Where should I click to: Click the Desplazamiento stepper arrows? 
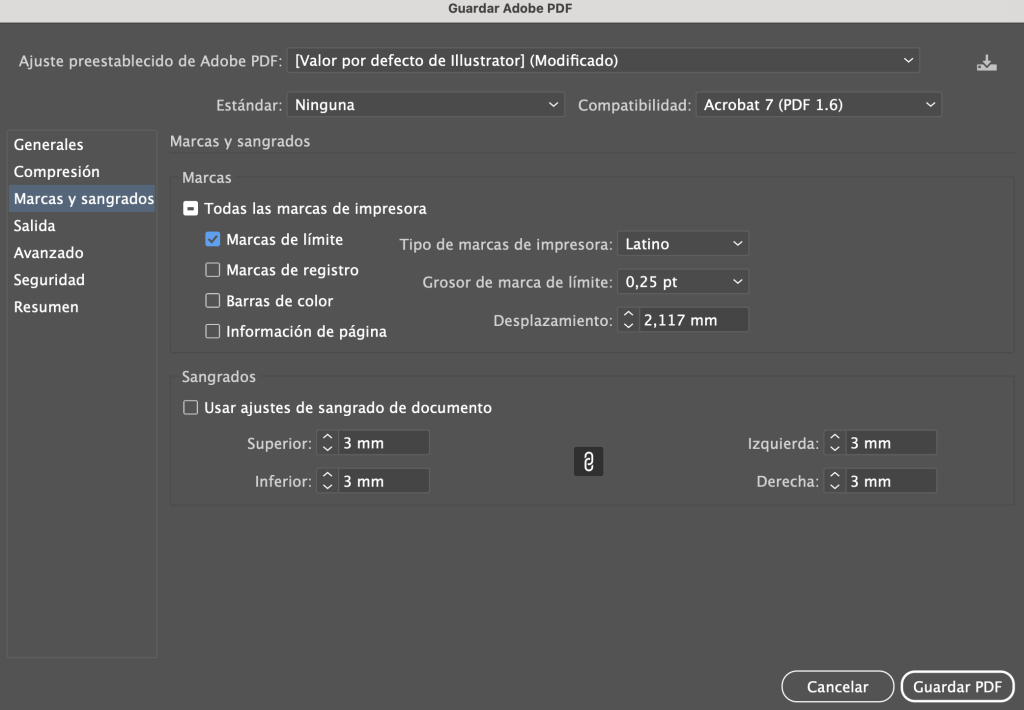pos(629,320)
